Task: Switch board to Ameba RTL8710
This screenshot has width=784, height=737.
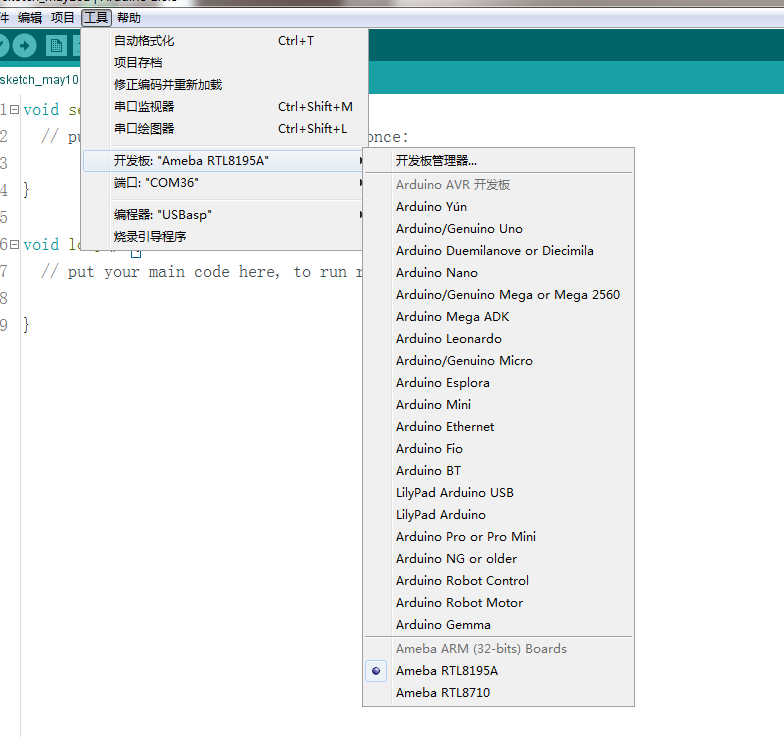Action: point(498,692)
